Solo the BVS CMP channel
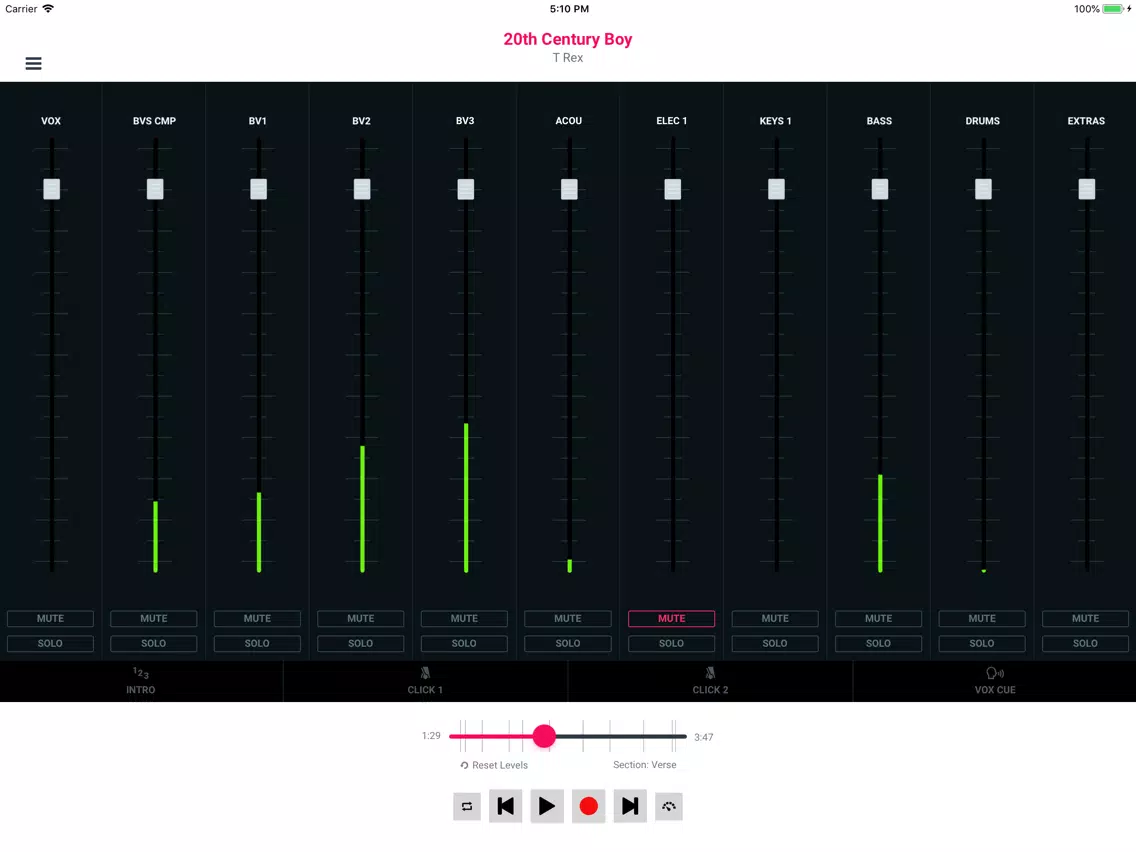Screen dimensions: 1136x852 (154, 643)
